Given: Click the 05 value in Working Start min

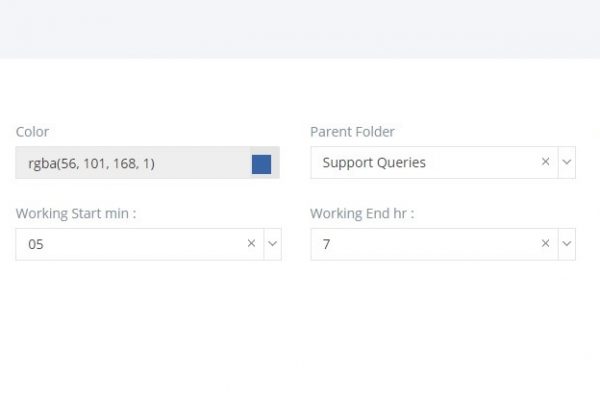Looking at the screenshot, I should click(x=36, y=244).
